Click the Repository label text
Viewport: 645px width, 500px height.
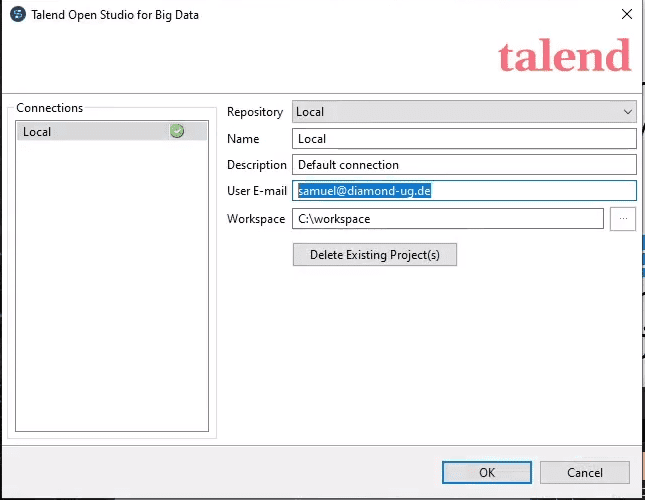click(x=255, y=112)
